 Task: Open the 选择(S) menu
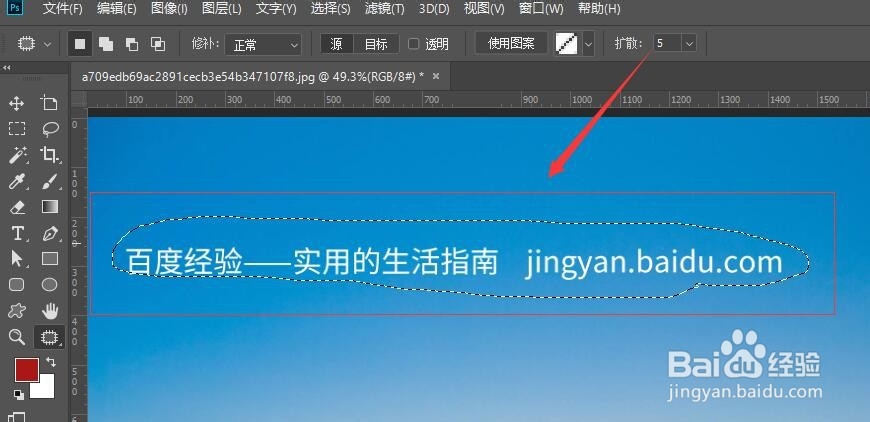pyautogui.click(x=330, y=9)
